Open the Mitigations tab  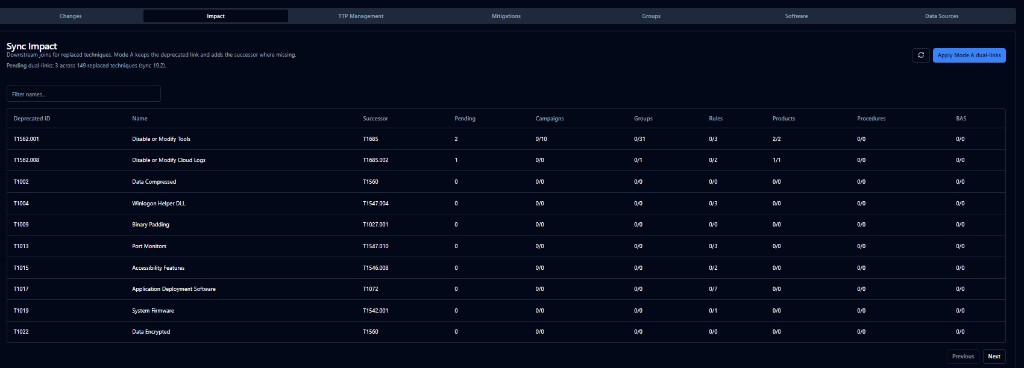coord(506,16)
